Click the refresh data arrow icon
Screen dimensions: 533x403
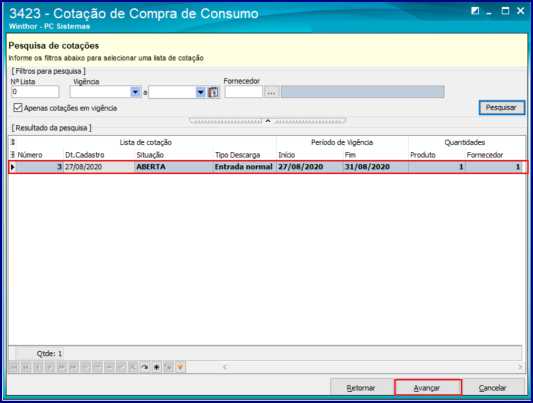pos(145,367)
